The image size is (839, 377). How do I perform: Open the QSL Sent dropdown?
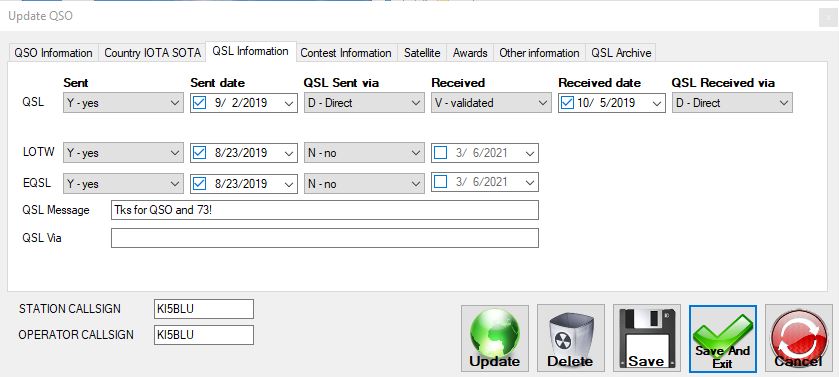point(123,103)
